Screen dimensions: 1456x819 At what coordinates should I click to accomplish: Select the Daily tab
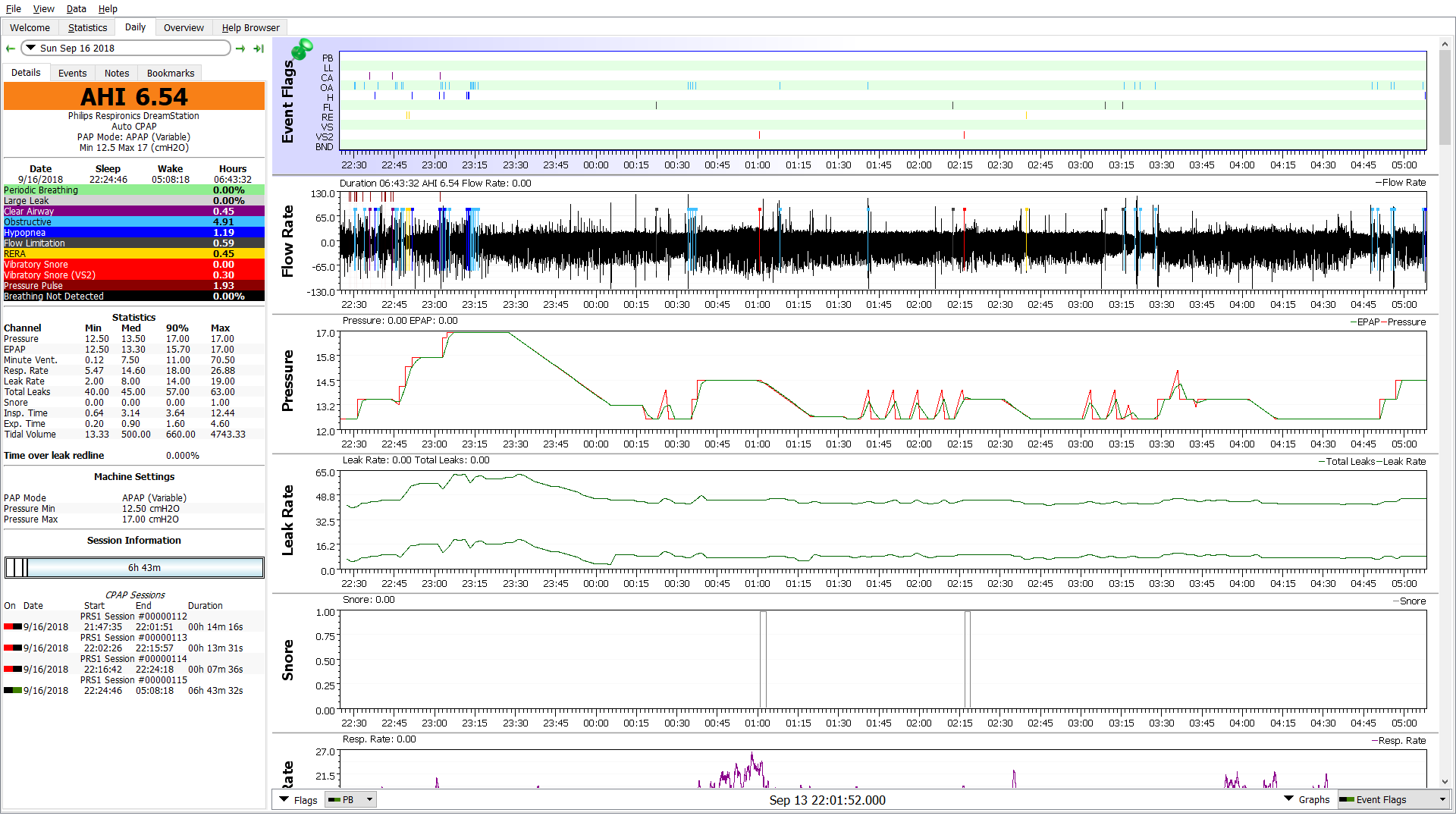[135, 27]
